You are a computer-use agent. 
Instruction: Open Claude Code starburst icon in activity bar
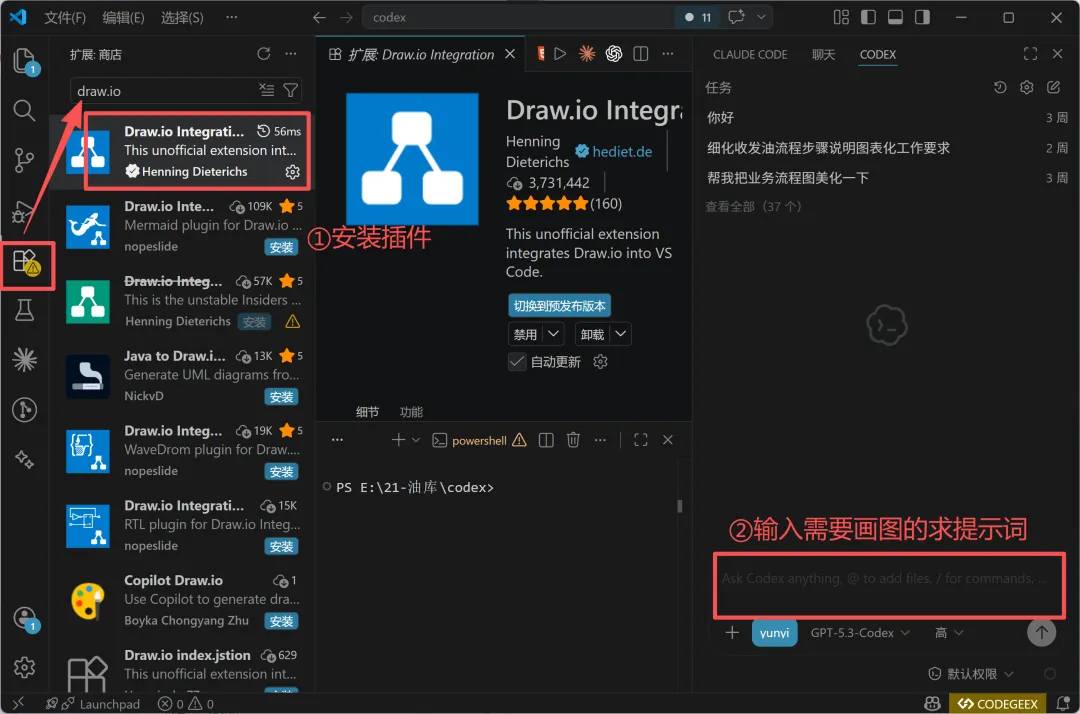(x=25, y=359)
